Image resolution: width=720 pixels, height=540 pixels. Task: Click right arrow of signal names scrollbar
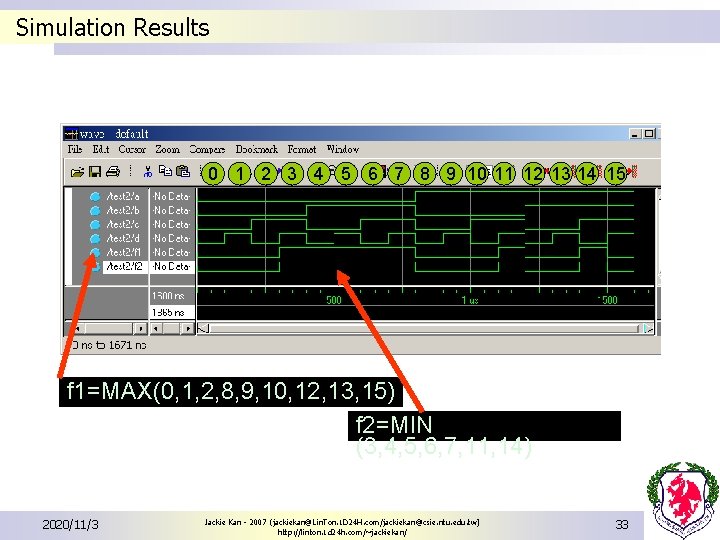tap(141, 328)
